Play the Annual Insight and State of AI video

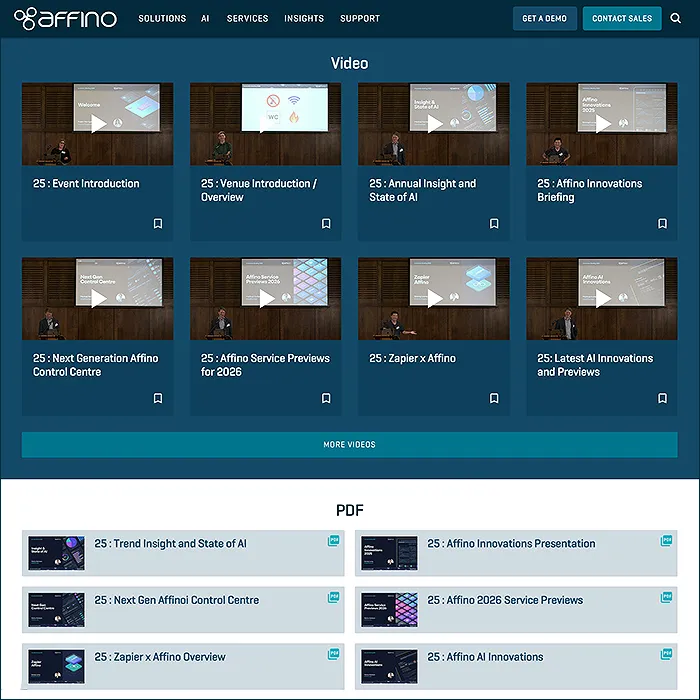(x=434, y=124)
